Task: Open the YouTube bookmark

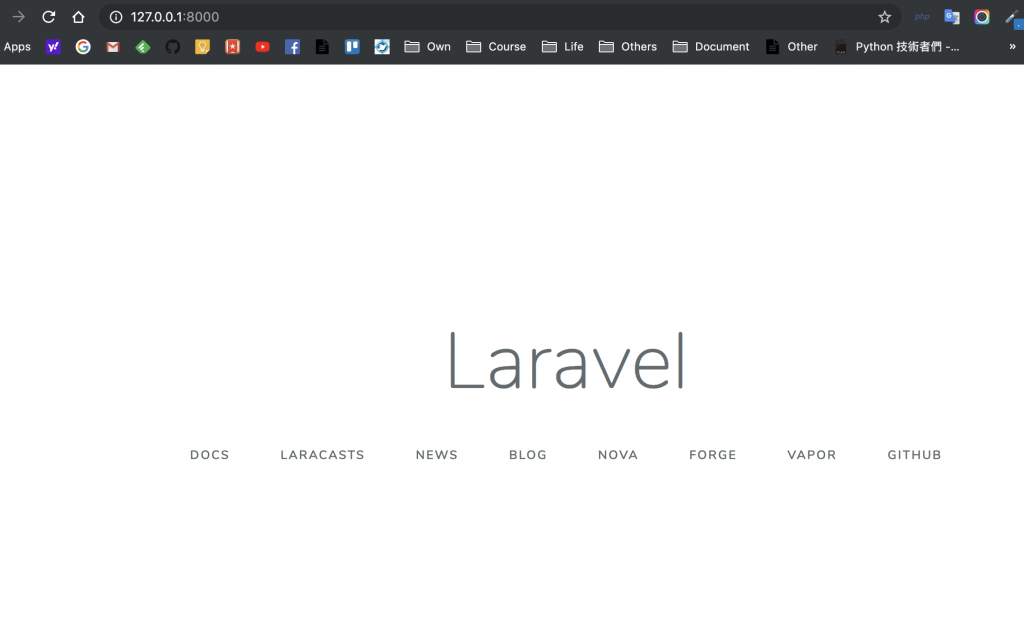Action: [x=263, y=46]
